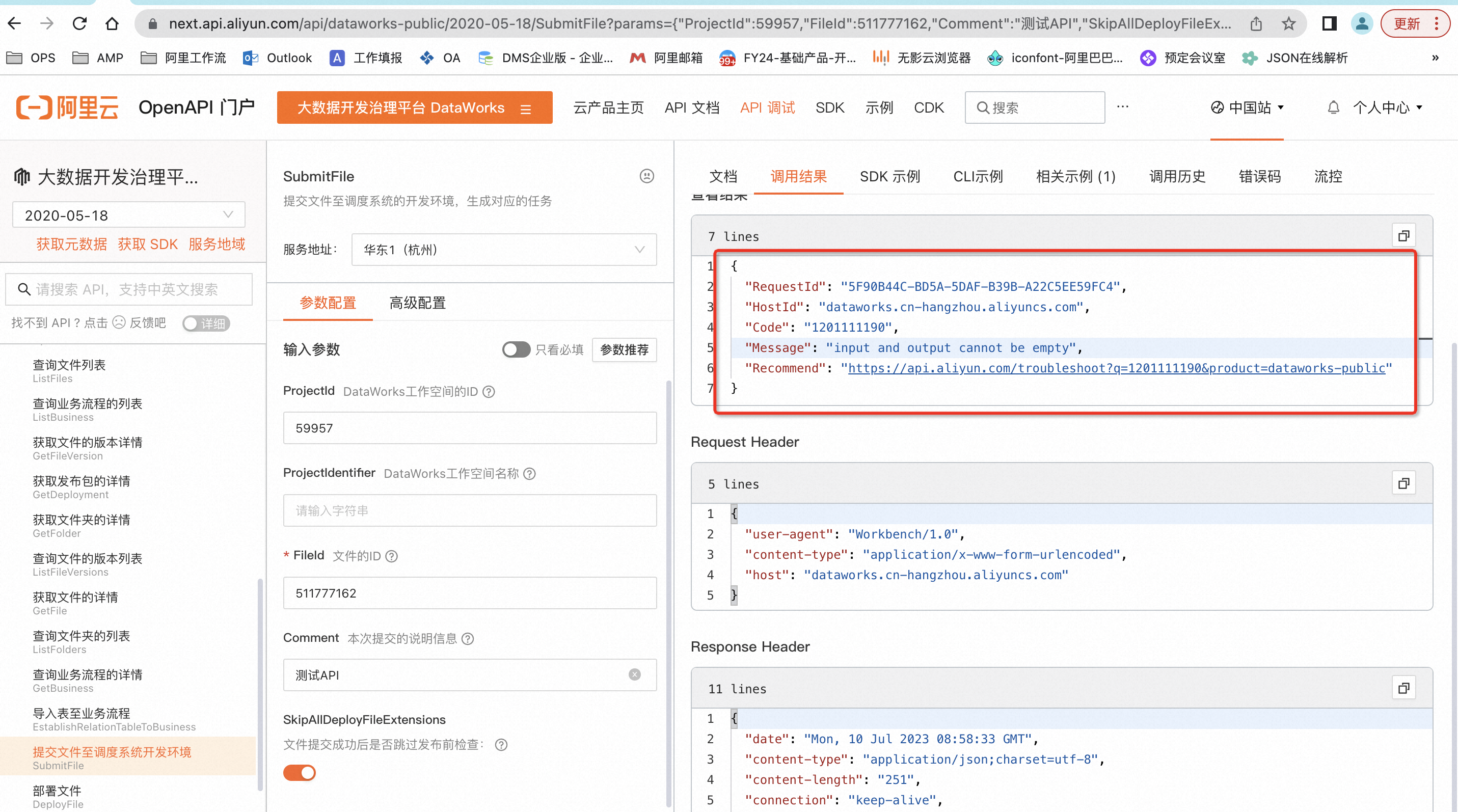1458x812 pixels.
Task: Disable the SkipAllDeployFileExtensions switch
Action: pos(300,772)
